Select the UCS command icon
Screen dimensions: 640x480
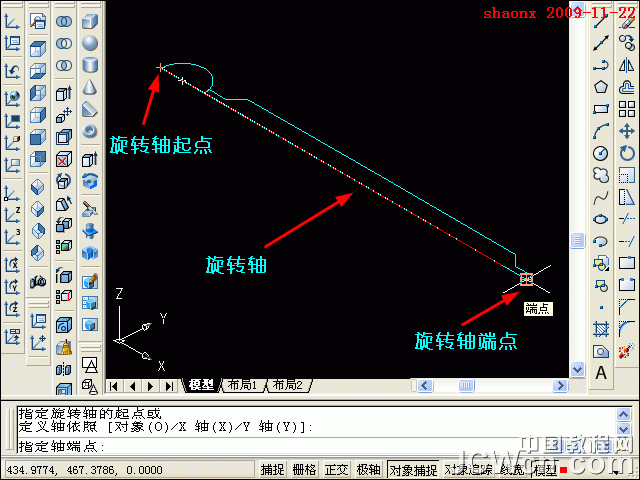(12, 21)
